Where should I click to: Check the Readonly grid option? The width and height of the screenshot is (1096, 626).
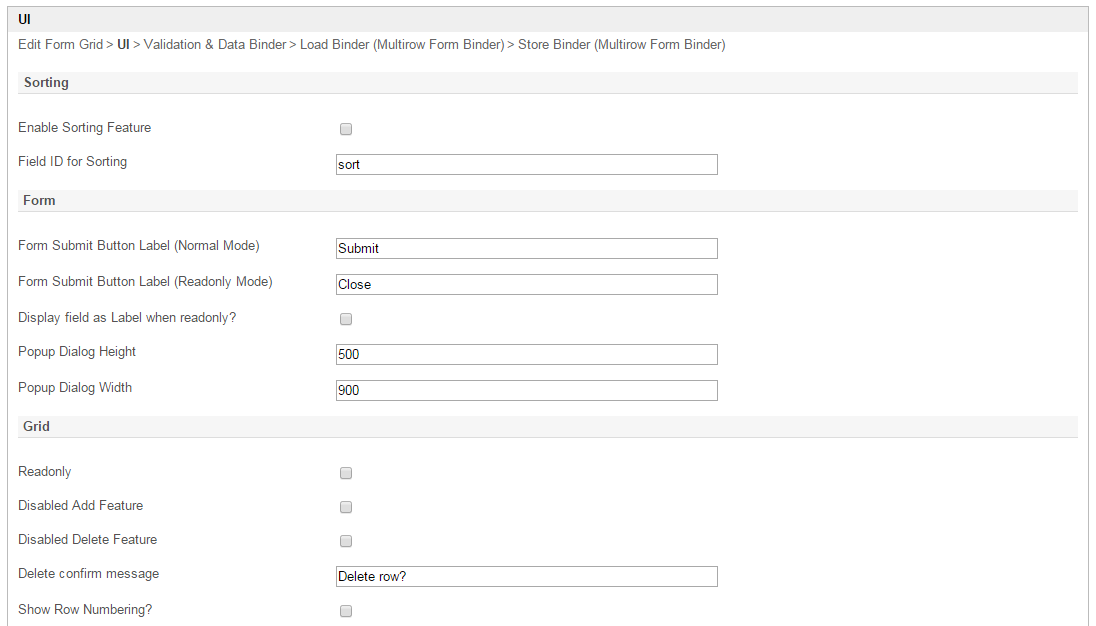tap(346, 473)
